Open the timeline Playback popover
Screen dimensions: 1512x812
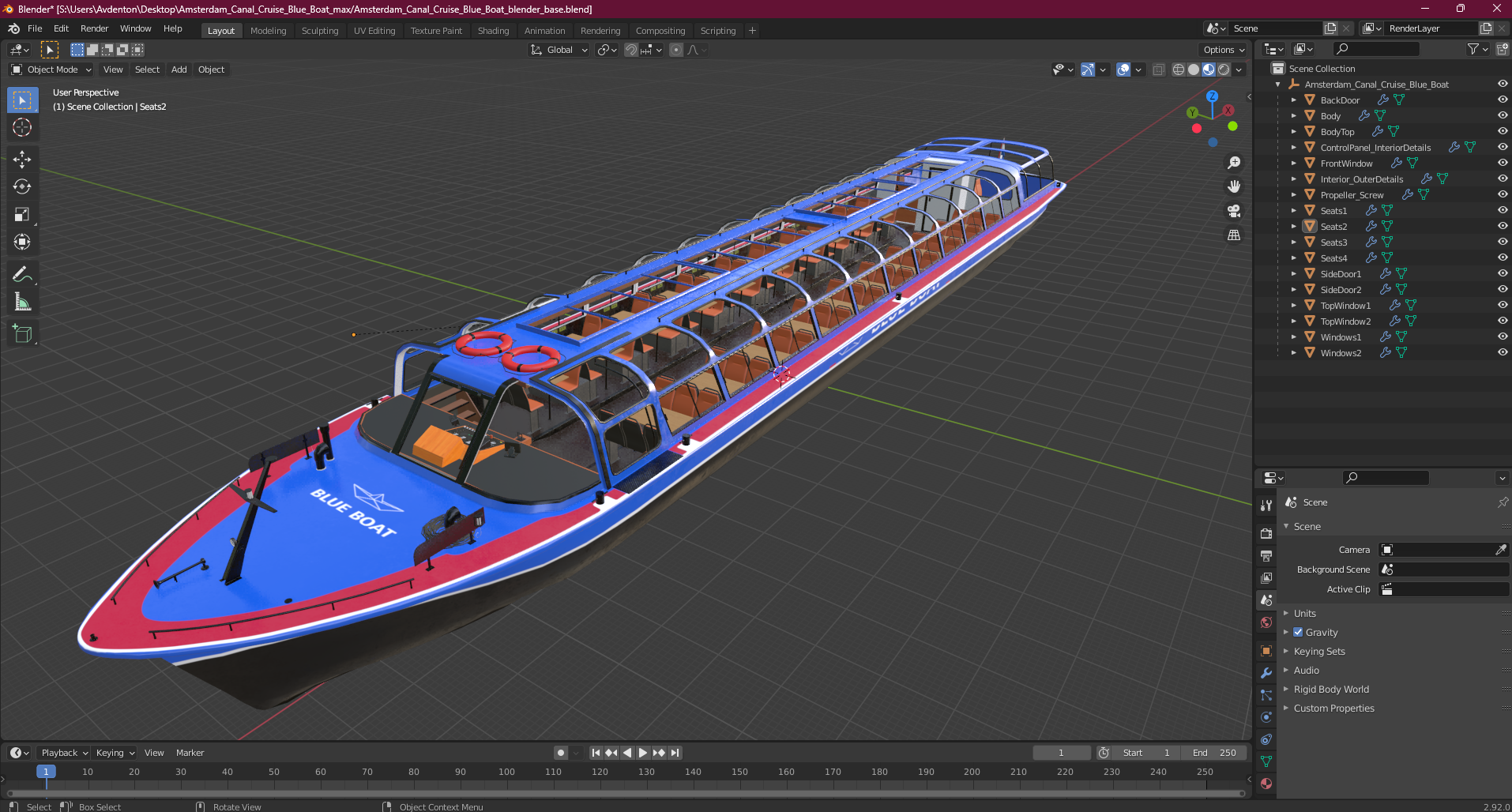click(x=65, y=753)
